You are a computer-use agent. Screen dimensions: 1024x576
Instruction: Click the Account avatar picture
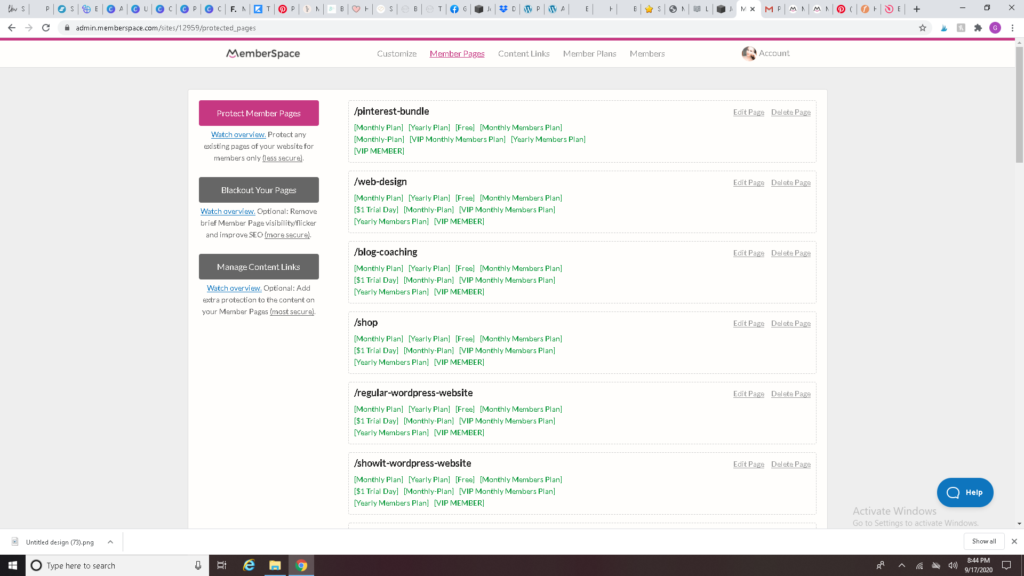(x=748, y=54)
